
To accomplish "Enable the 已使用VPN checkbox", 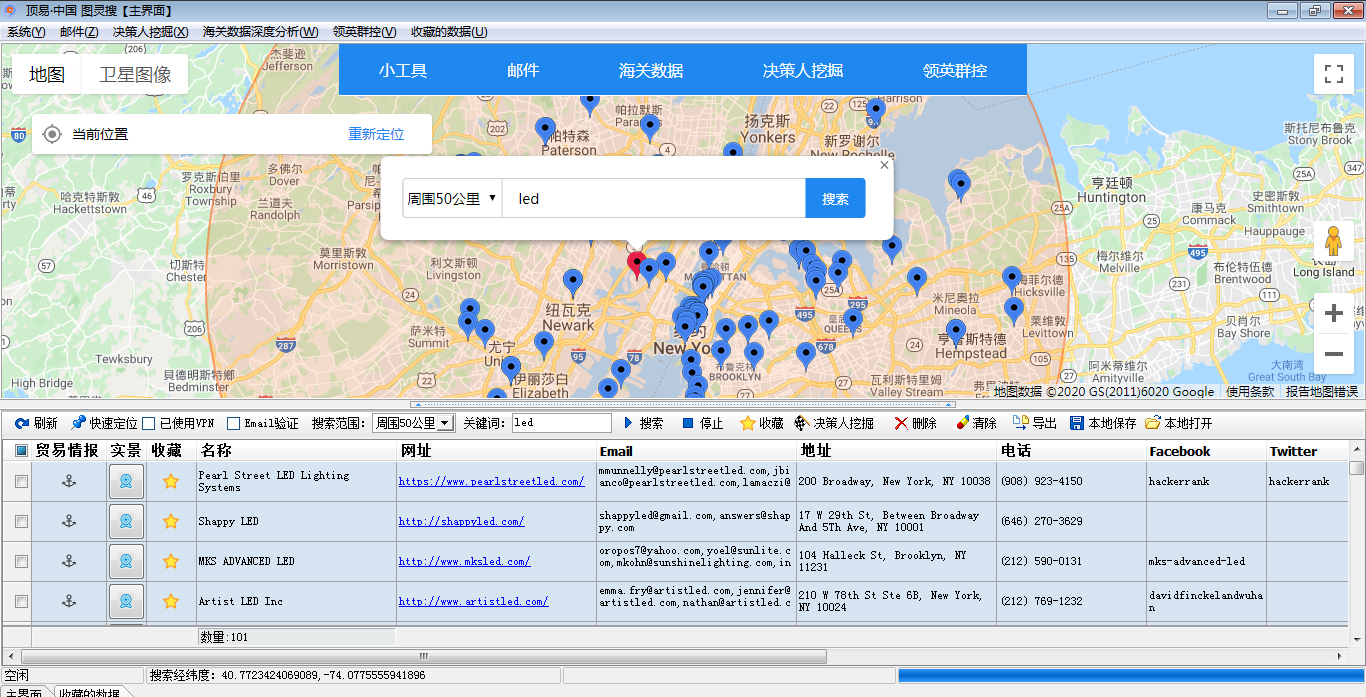I will [x=149, y=424].
